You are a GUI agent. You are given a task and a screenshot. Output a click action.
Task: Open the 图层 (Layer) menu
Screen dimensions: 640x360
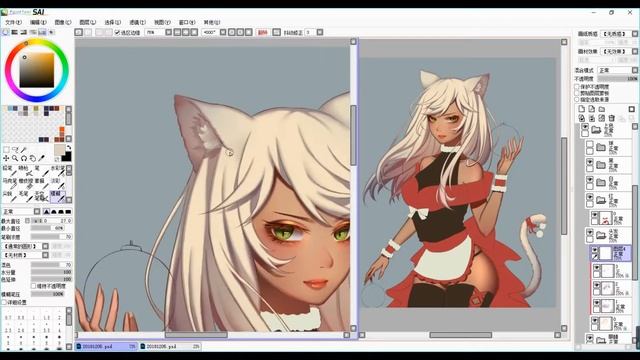87,22
